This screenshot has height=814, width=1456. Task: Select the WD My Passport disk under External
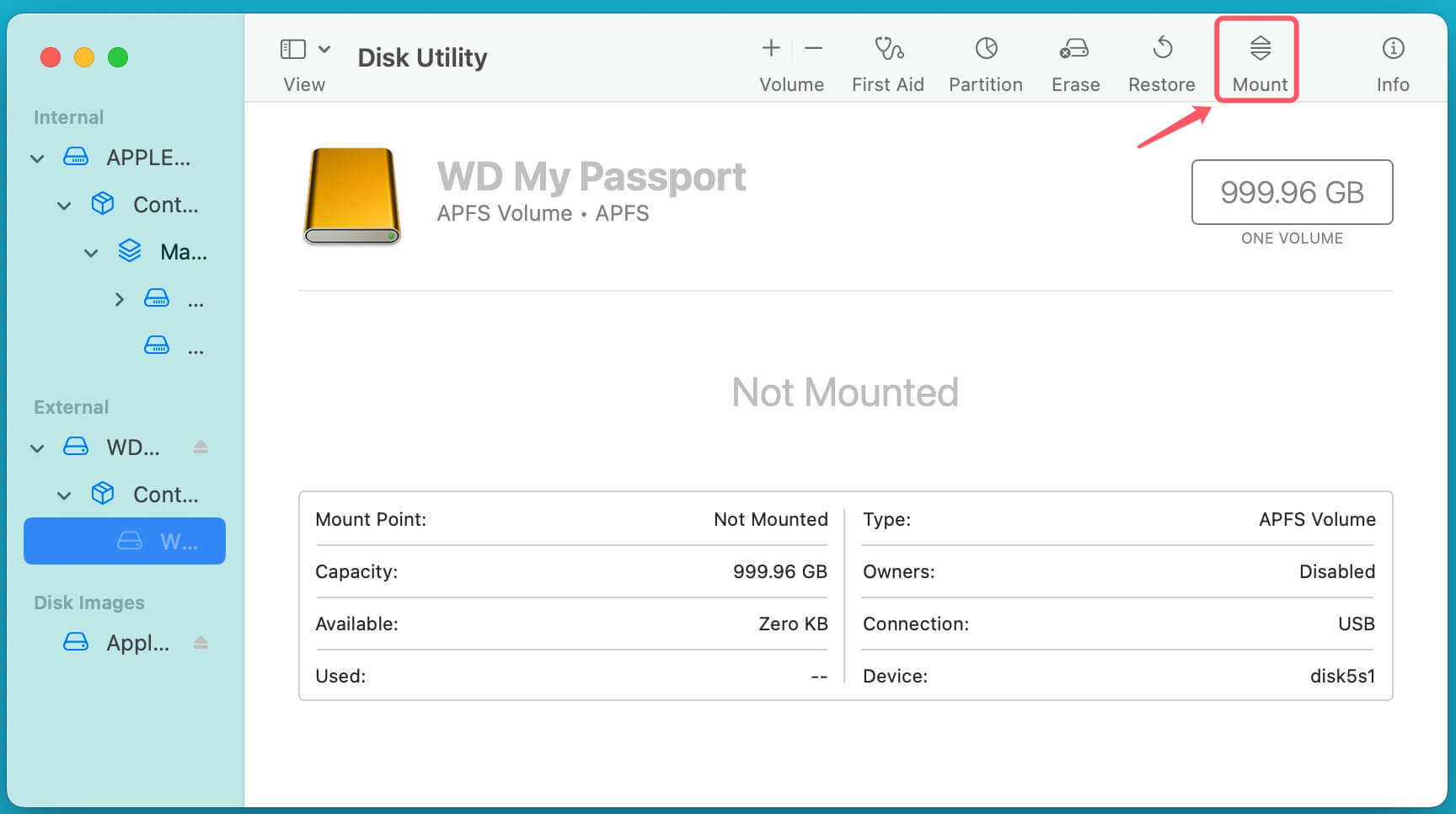point(133,447)
